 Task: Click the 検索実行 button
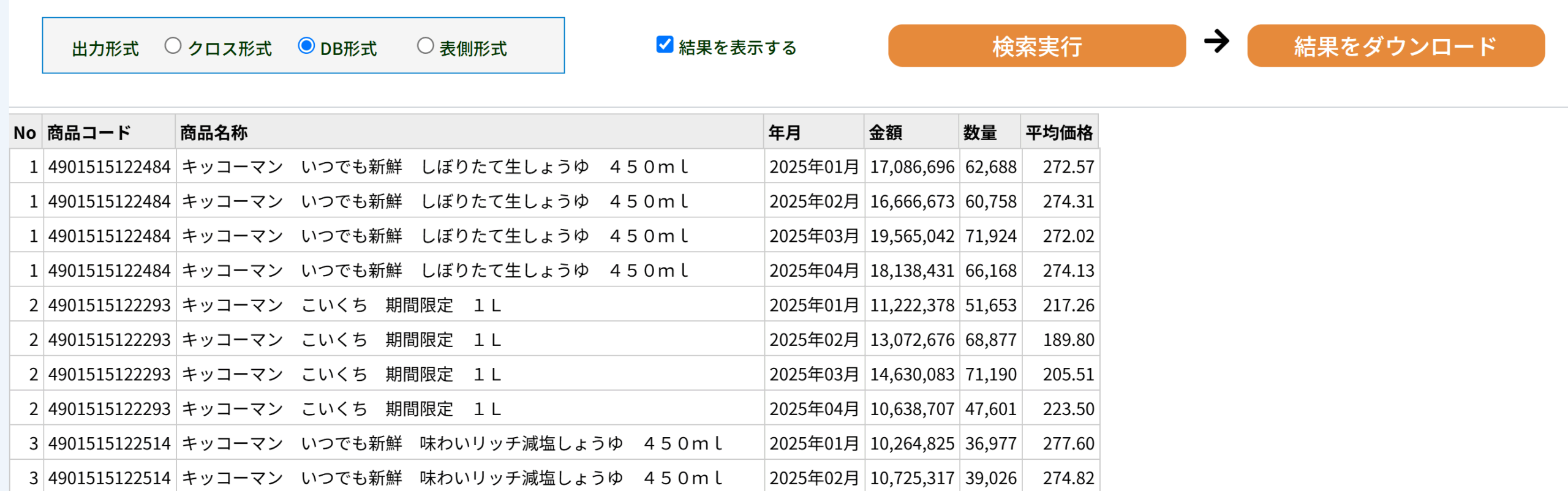[1036, 46]
